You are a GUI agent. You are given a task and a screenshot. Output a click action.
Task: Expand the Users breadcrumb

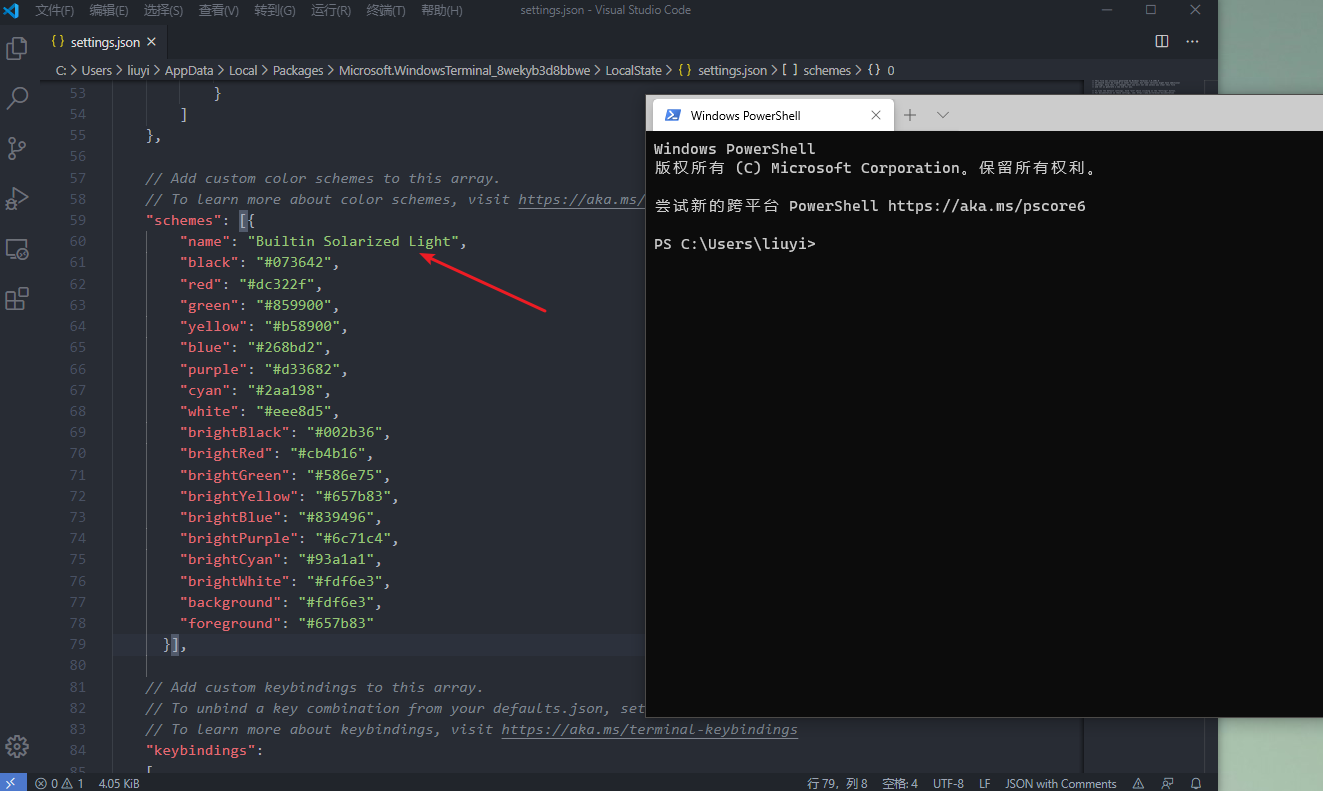[96, 70]
